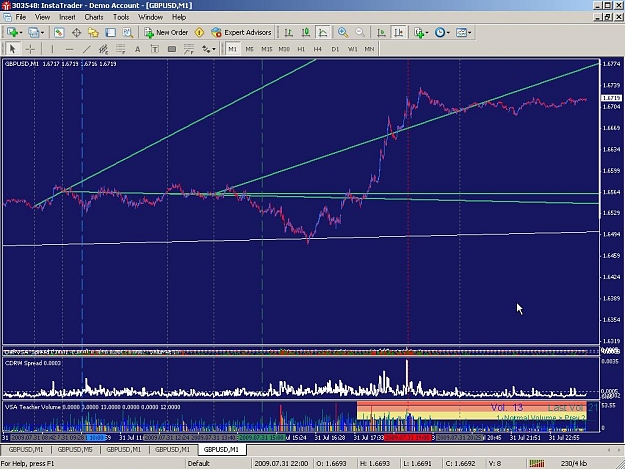Screen dimensions: 625x469
Task: Open the Strategy Tester icon
Action: pyautogui.click(x=128, y=32)
